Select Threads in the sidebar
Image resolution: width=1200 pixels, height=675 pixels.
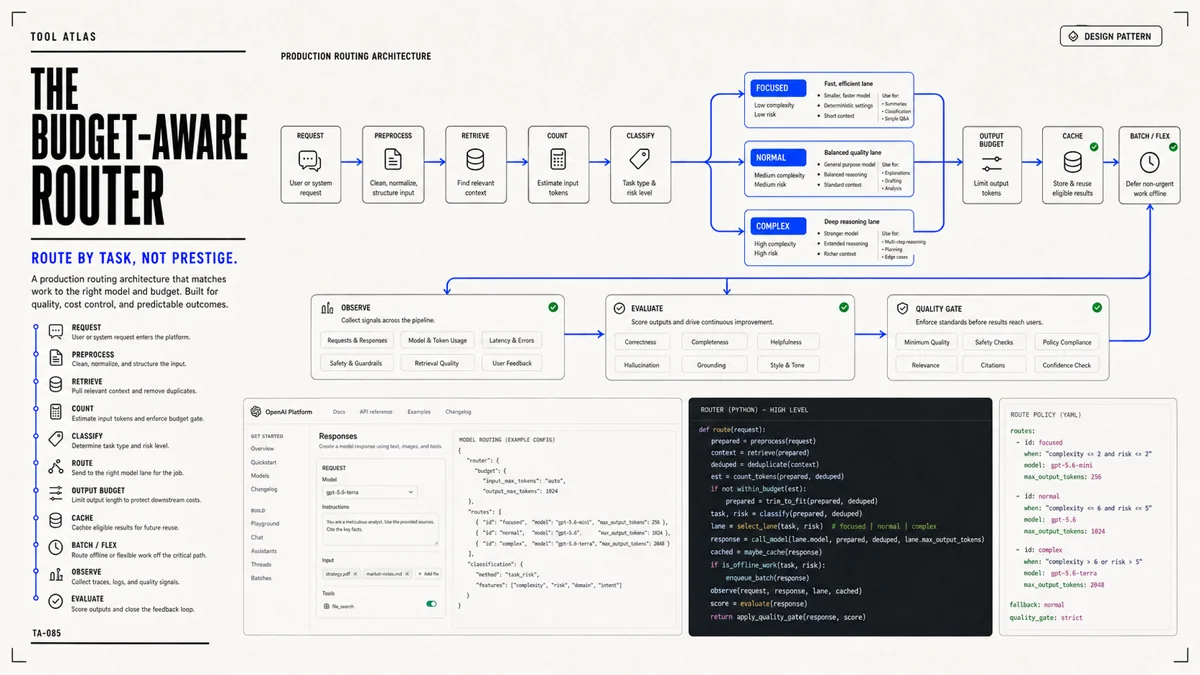pos(261,565)
